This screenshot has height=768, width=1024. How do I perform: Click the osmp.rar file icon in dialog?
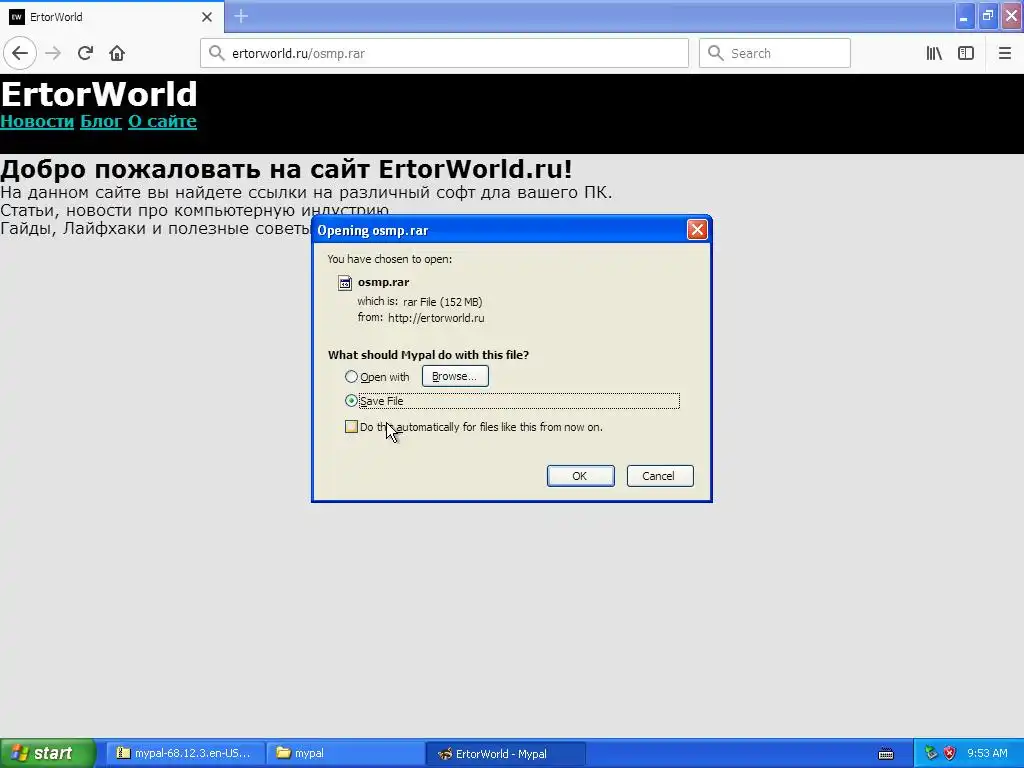click(x=345, y=282)
